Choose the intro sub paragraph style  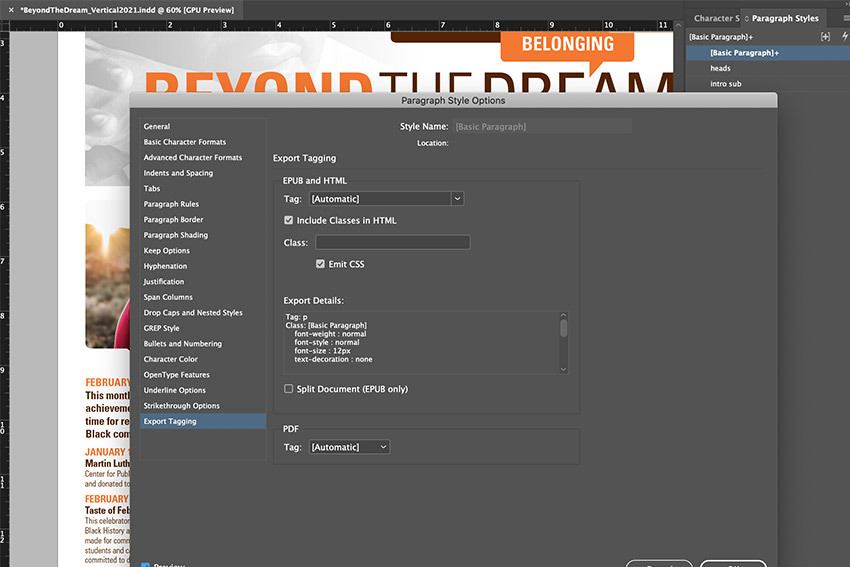725,84
